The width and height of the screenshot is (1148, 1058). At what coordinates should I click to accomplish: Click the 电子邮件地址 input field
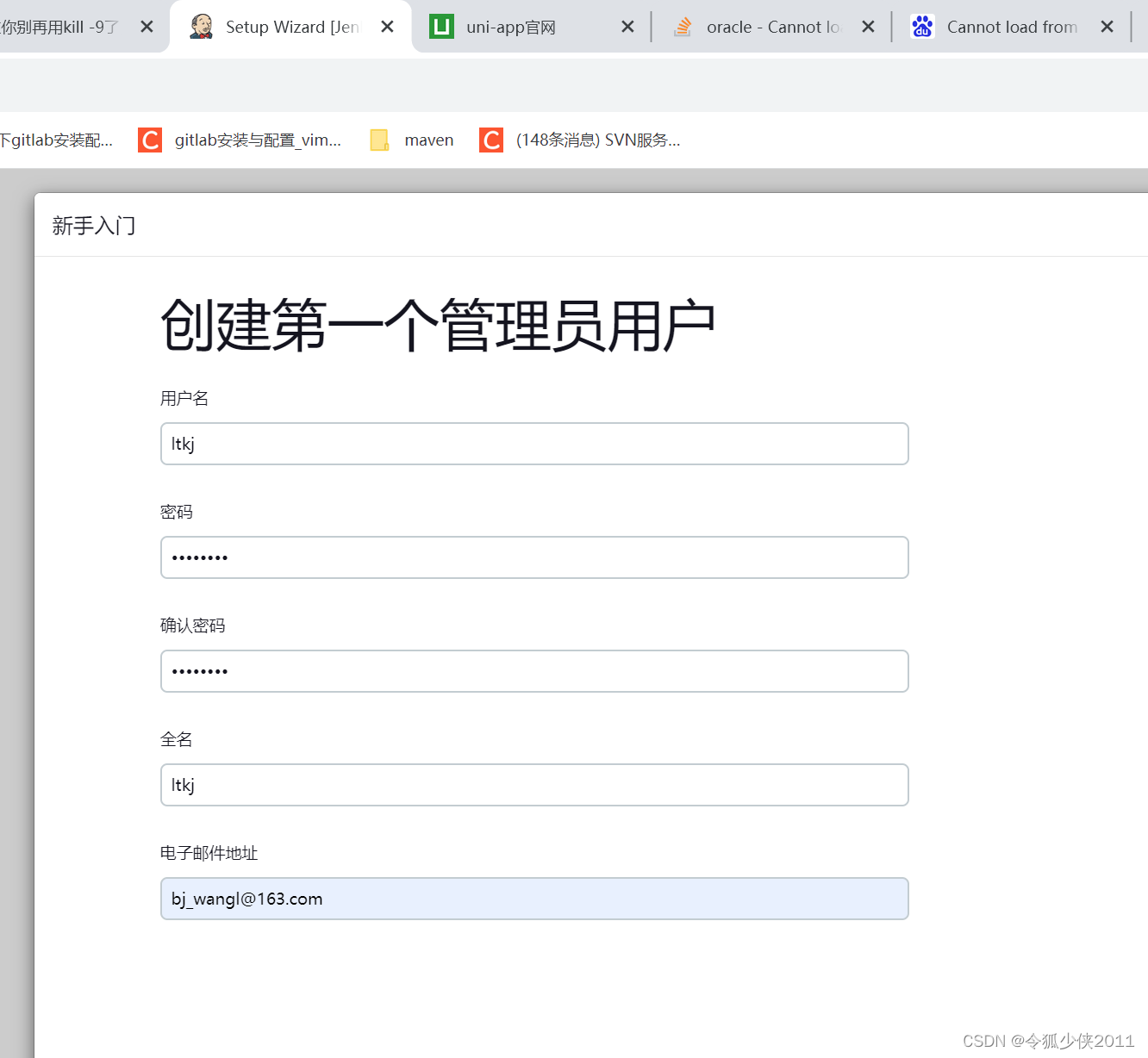coord(534,899)
